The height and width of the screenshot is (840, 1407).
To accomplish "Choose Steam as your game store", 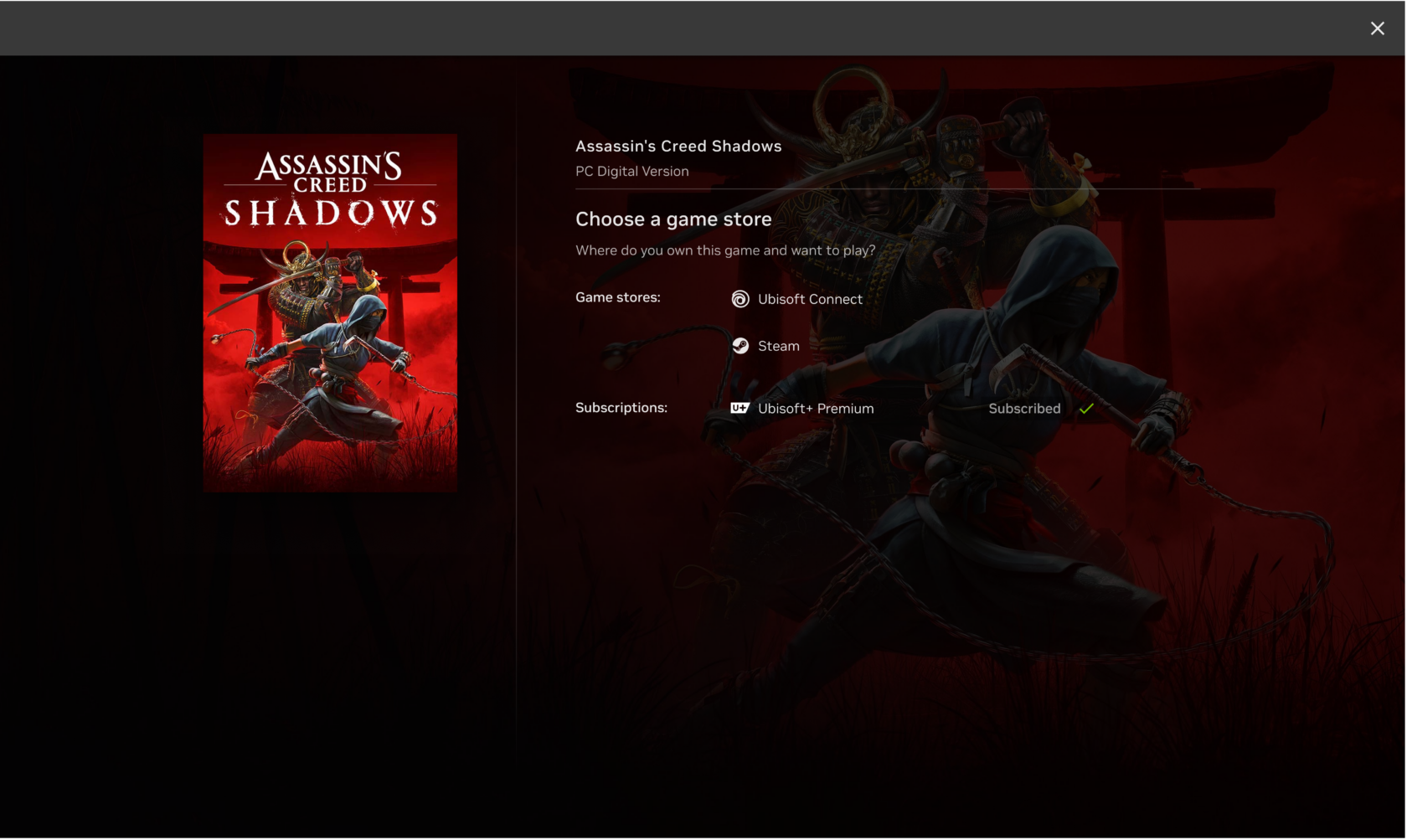I will [x=778, y=345].
